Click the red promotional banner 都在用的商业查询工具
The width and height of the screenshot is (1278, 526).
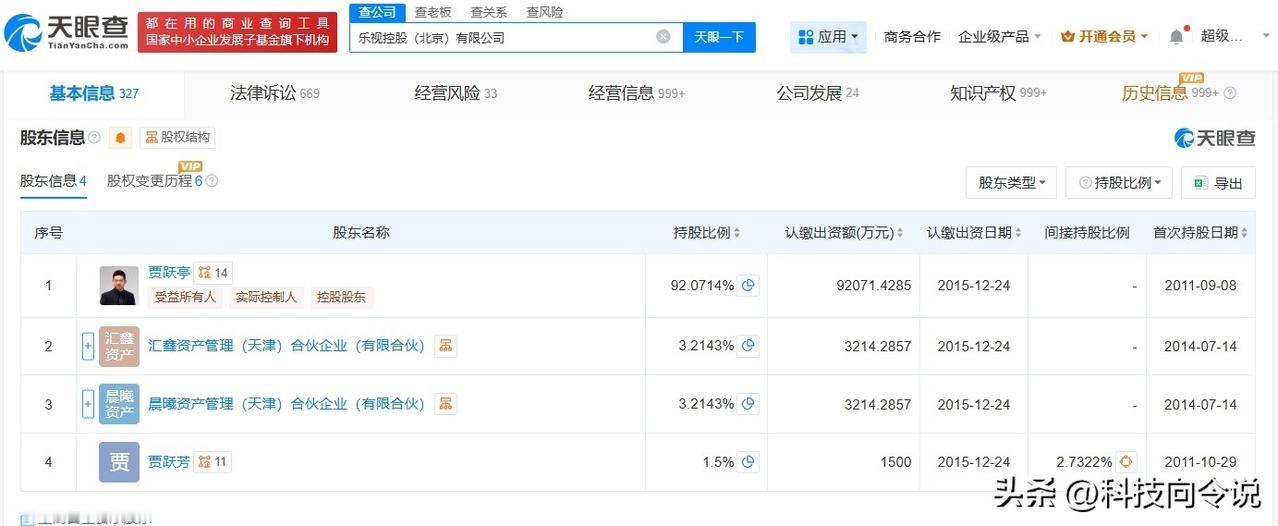pos(237,32)
